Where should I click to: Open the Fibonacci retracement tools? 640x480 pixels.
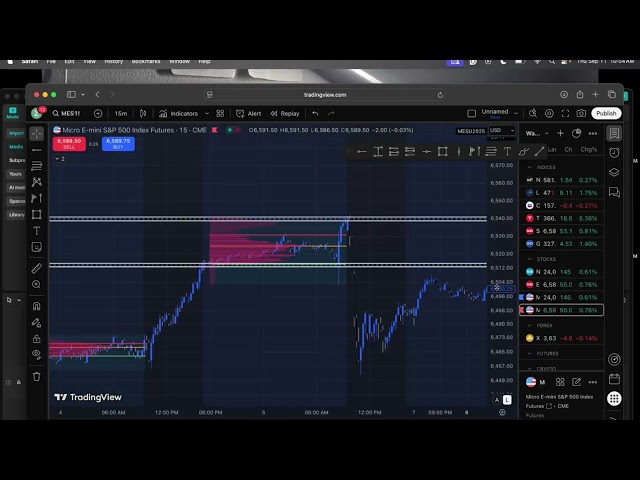pos(37,166)
